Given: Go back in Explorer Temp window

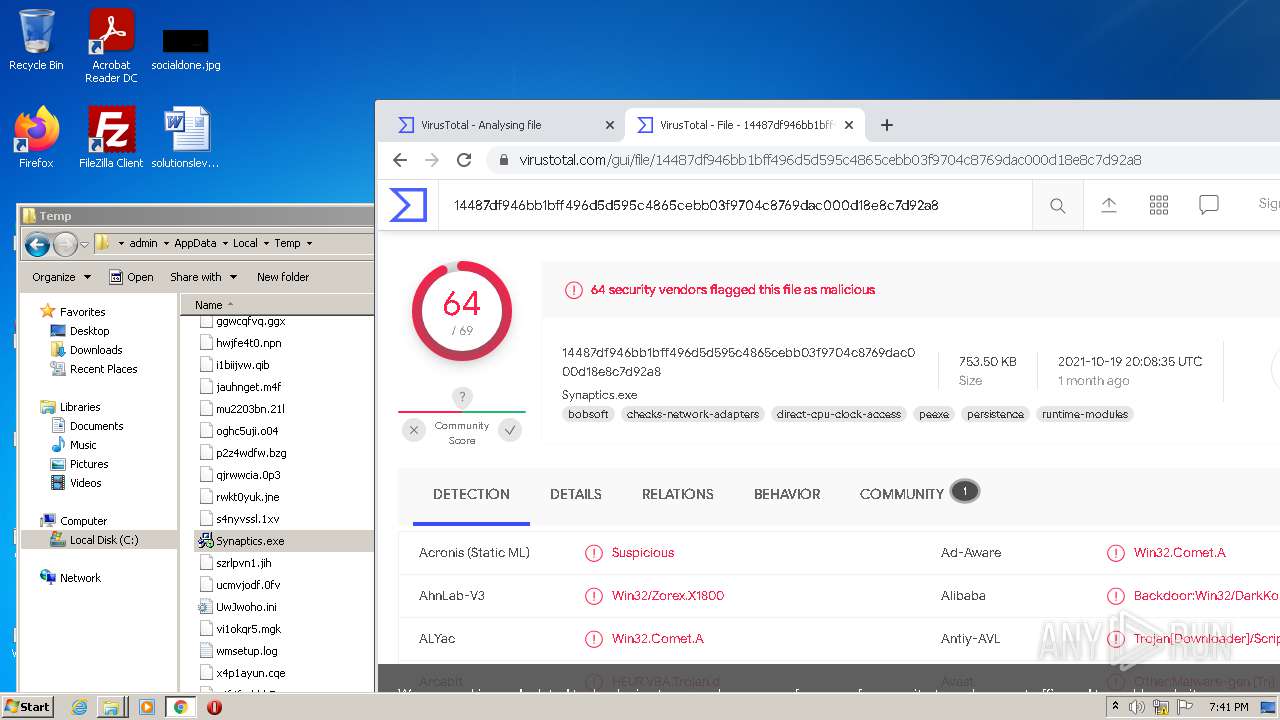Looking at the screenshot, I should click(37, 244).
